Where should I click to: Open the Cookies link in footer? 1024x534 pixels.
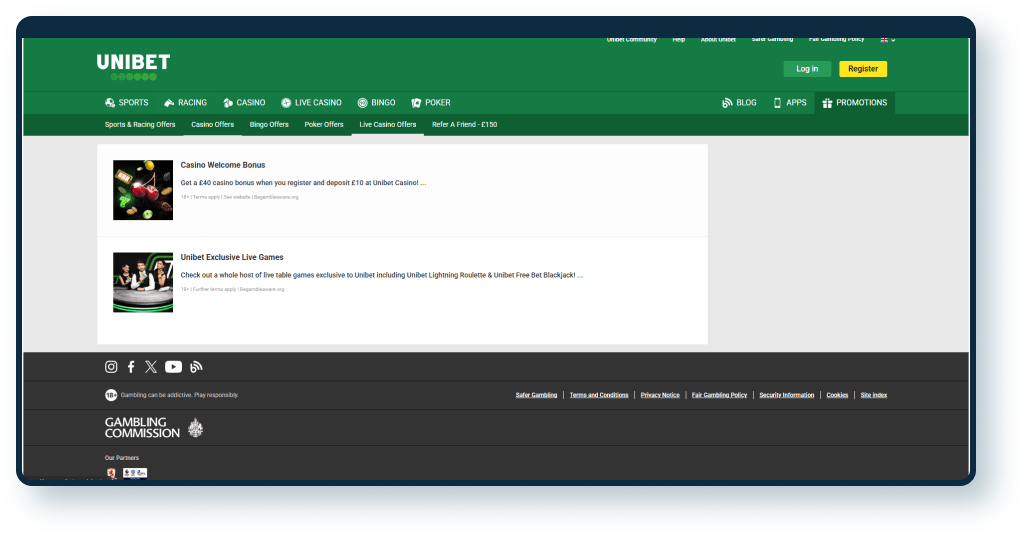point(837,395)
